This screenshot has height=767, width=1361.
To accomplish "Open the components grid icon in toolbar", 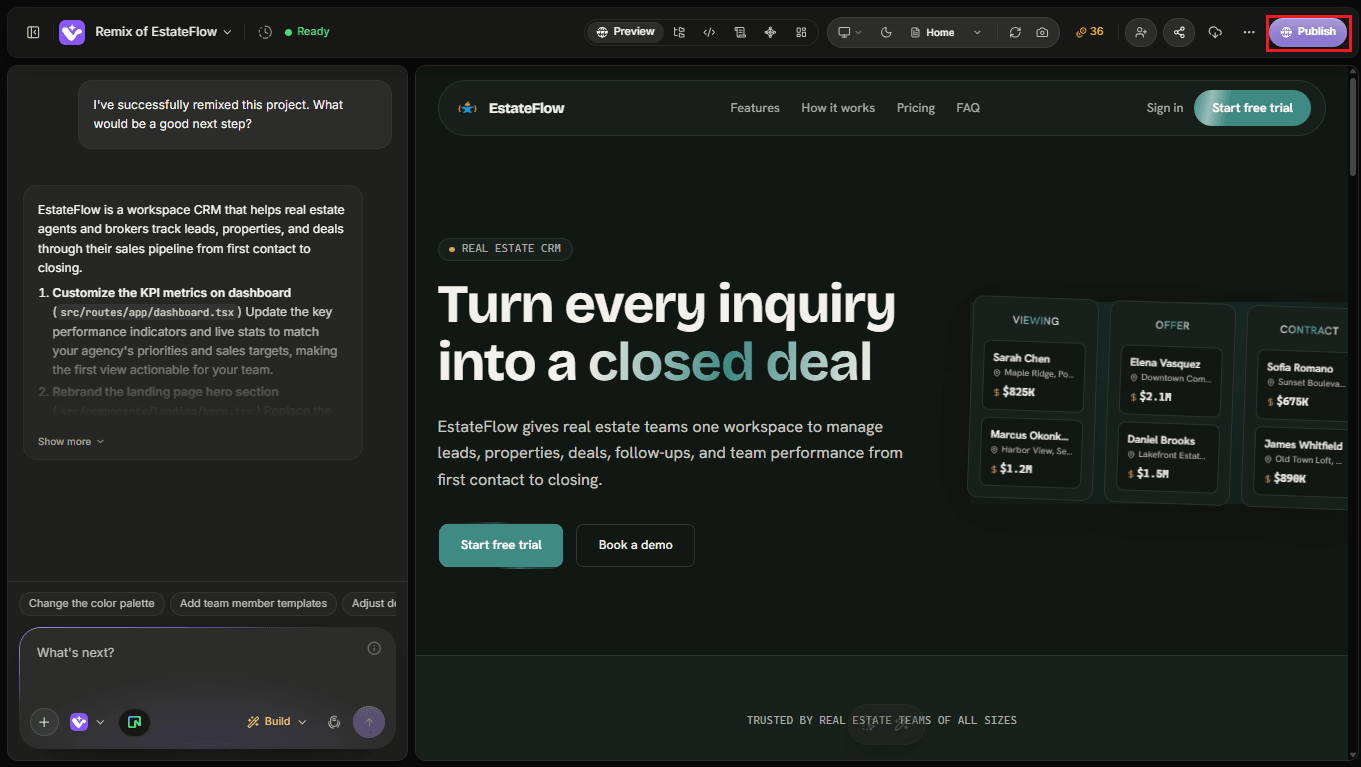I will click(x=801, y=32).
